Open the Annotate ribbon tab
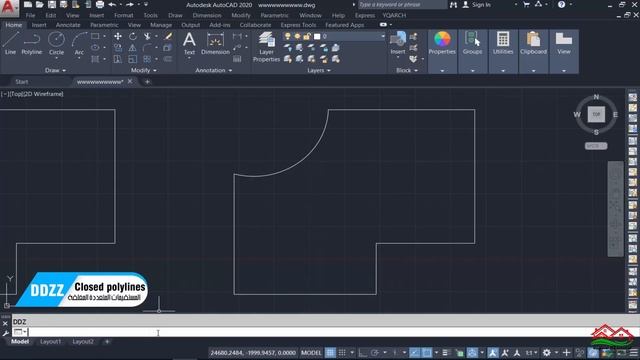640x360 pixels. pos(68,25)
